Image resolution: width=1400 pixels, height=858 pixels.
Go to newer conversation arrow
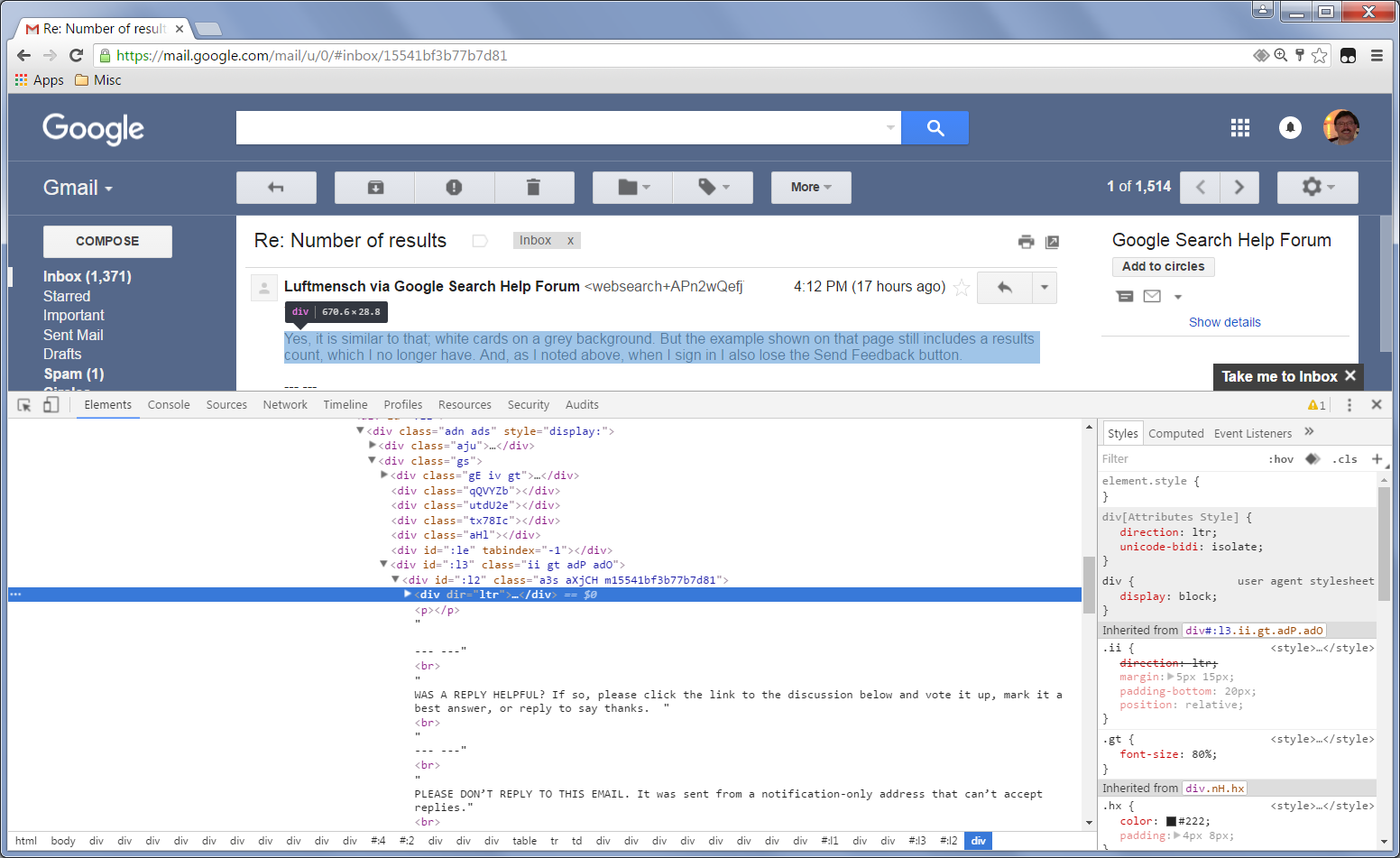click(1200, 188)
